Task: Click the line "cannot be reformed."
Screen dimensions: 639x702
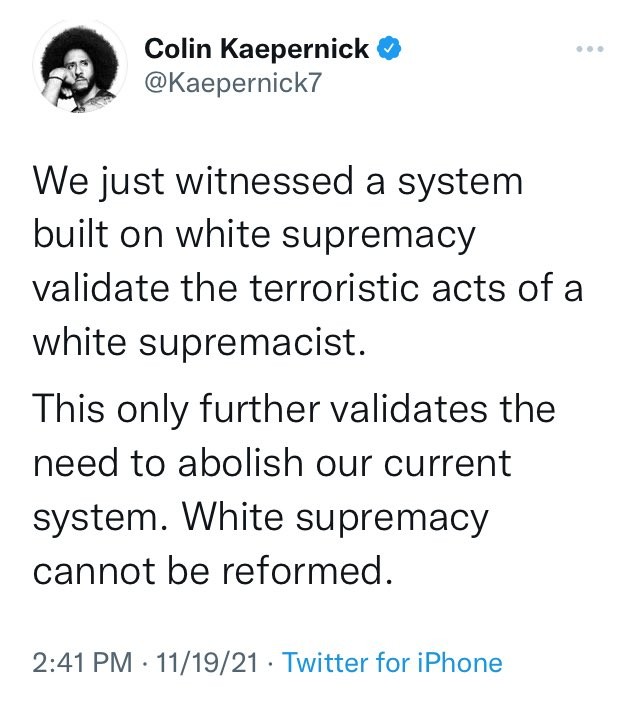Action: (209, 571)
